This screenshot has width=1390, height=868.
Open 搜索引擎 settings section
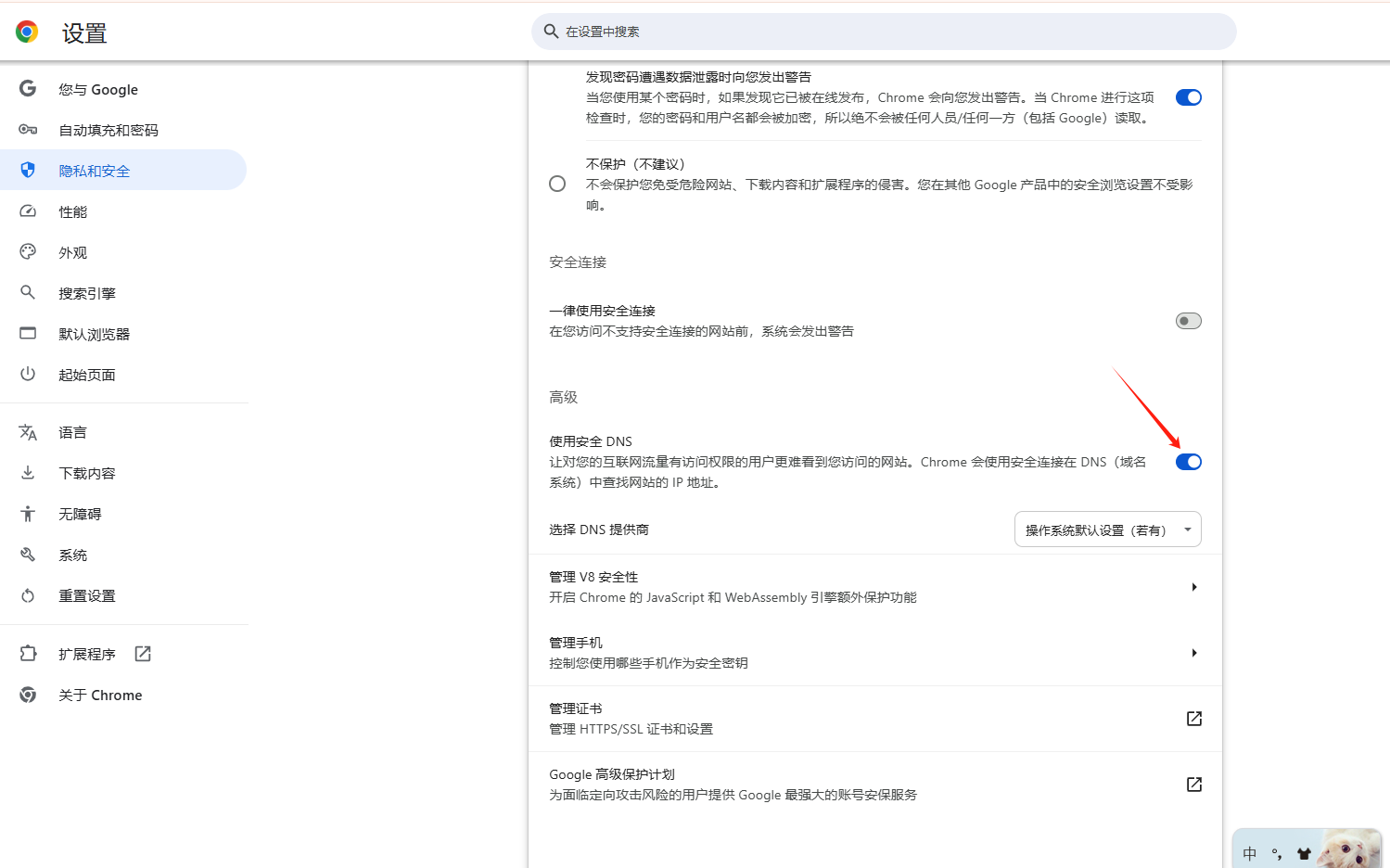(x=123, y=293)
